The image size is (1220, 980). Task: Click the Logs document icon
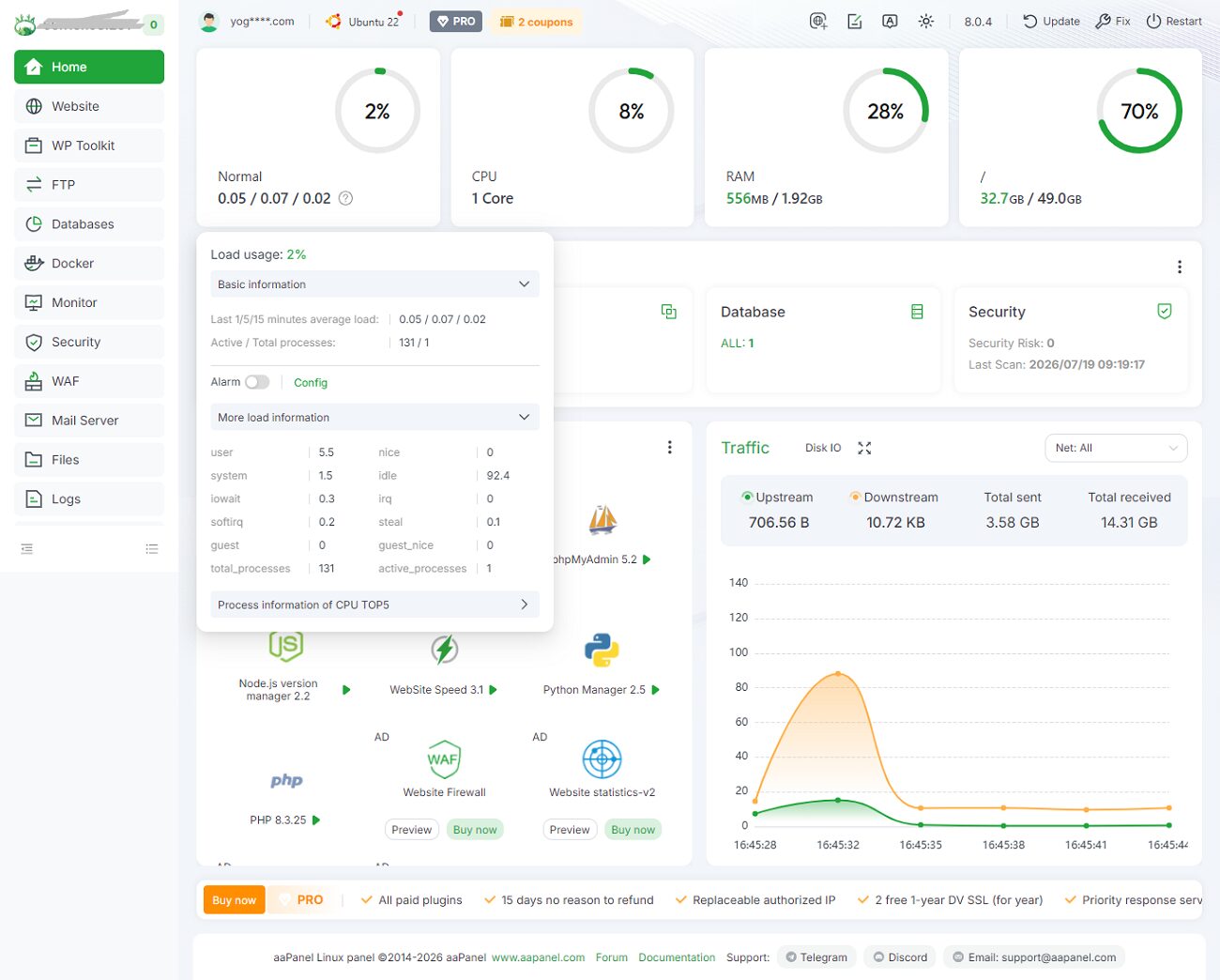34,499
